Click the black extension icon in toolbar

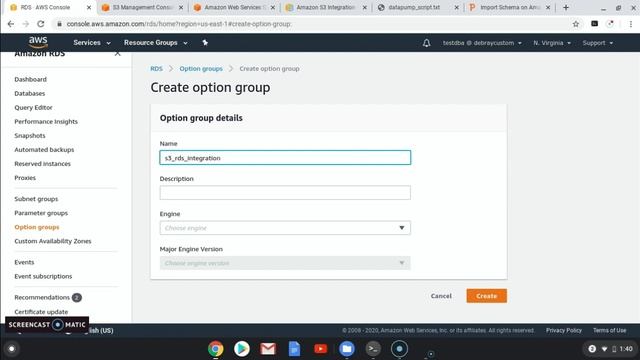coord(594,24)
